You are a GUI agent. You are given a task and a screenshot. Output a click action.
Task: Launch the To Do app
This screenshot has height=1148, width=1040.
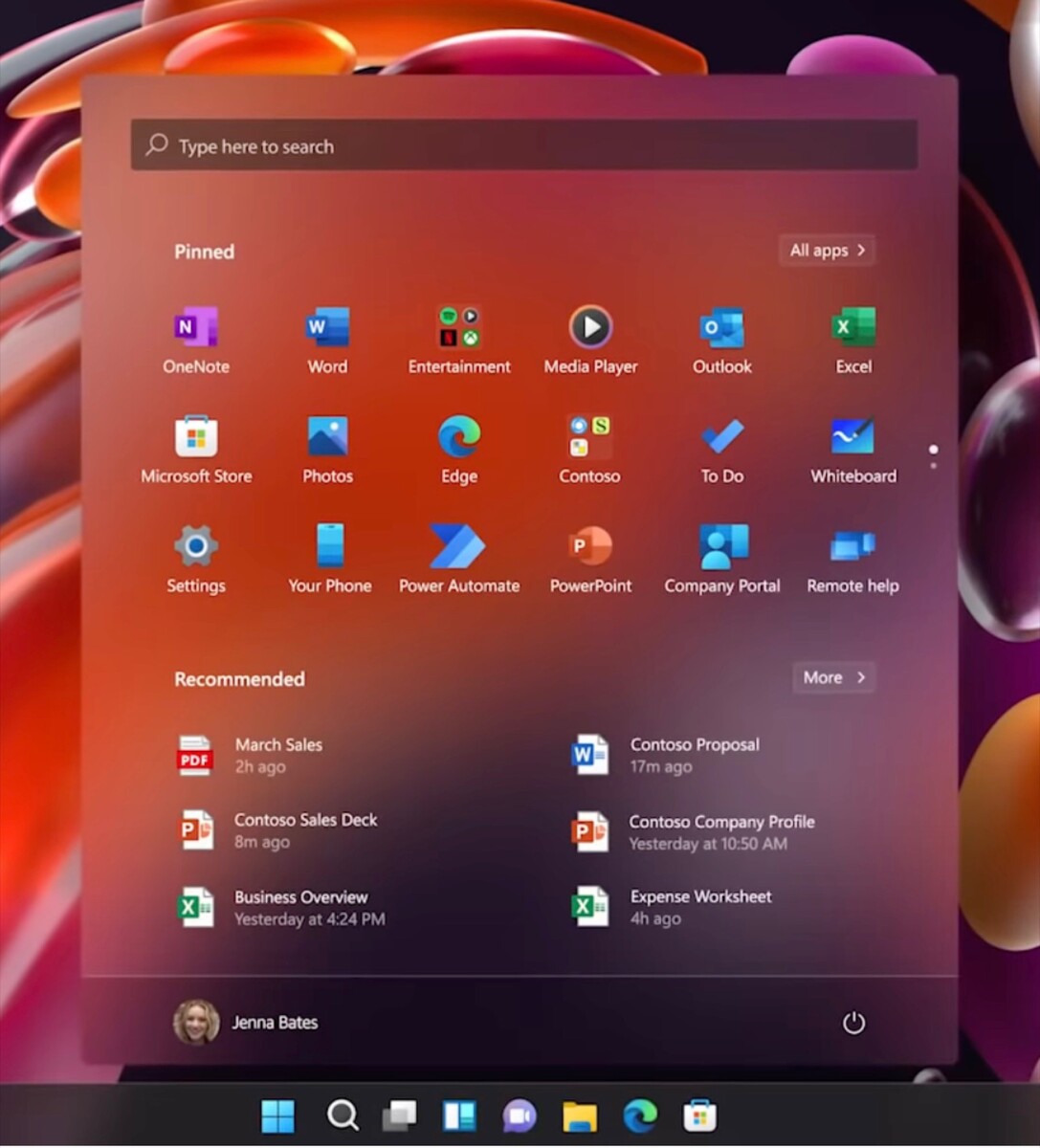point(722,451)
